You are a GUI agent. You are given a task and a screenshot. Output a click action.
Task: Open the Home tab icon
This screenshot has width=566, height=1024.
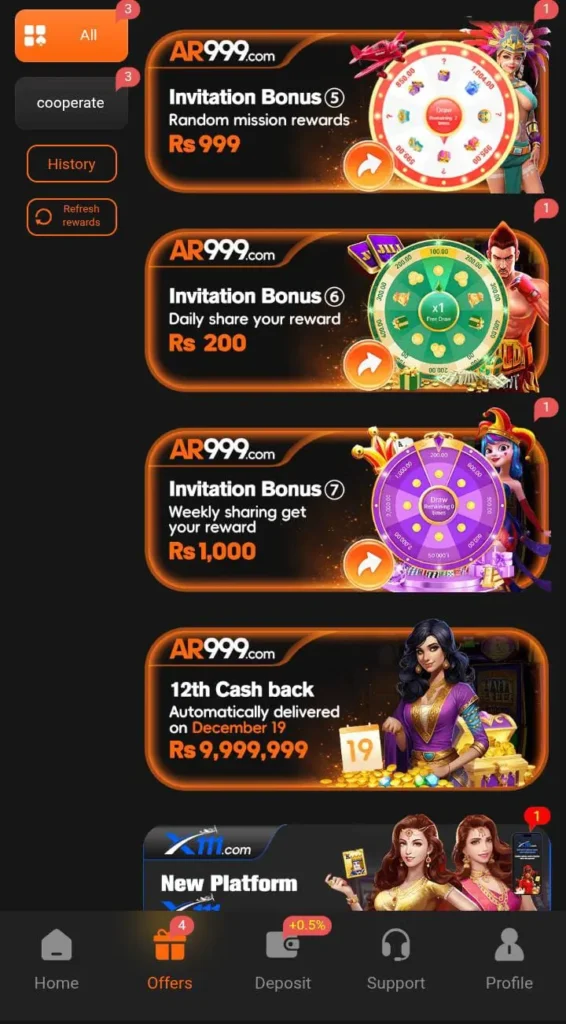[56, 945]
